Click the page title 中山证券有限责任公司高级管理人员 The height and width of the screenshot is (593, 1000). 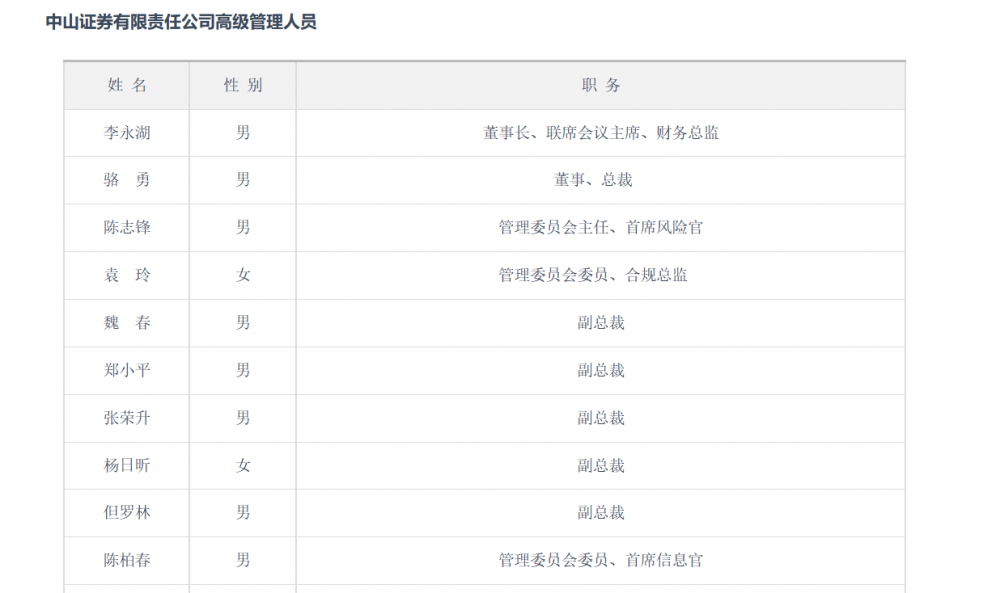(181, 22)
